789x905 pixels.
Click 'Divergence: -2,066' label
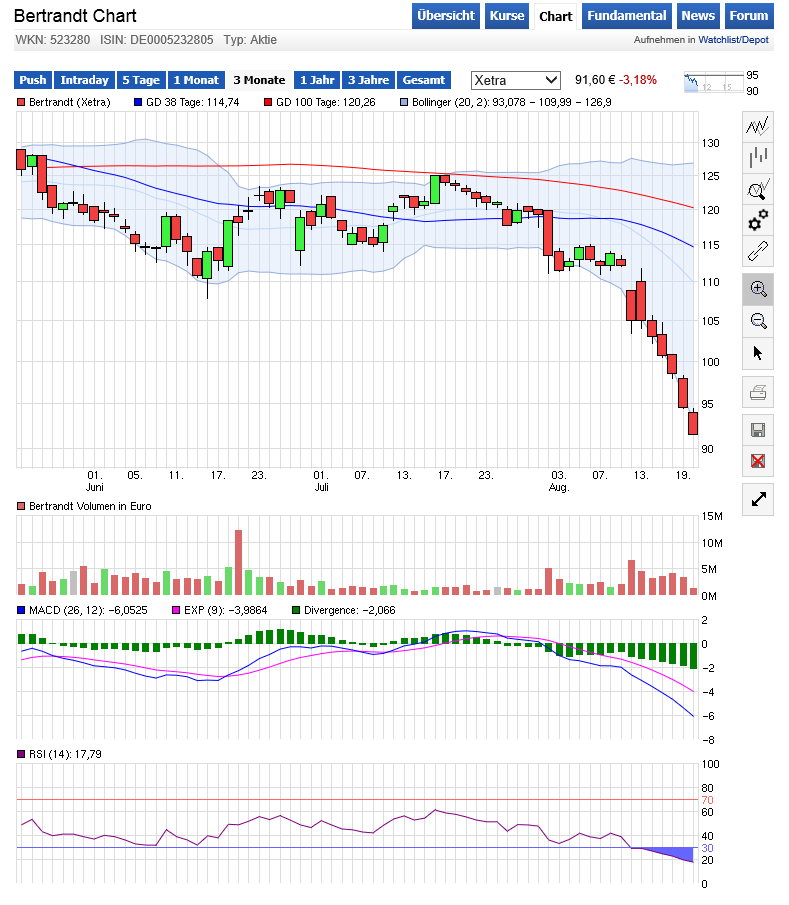pyautogui.click(x=350, y=610)
